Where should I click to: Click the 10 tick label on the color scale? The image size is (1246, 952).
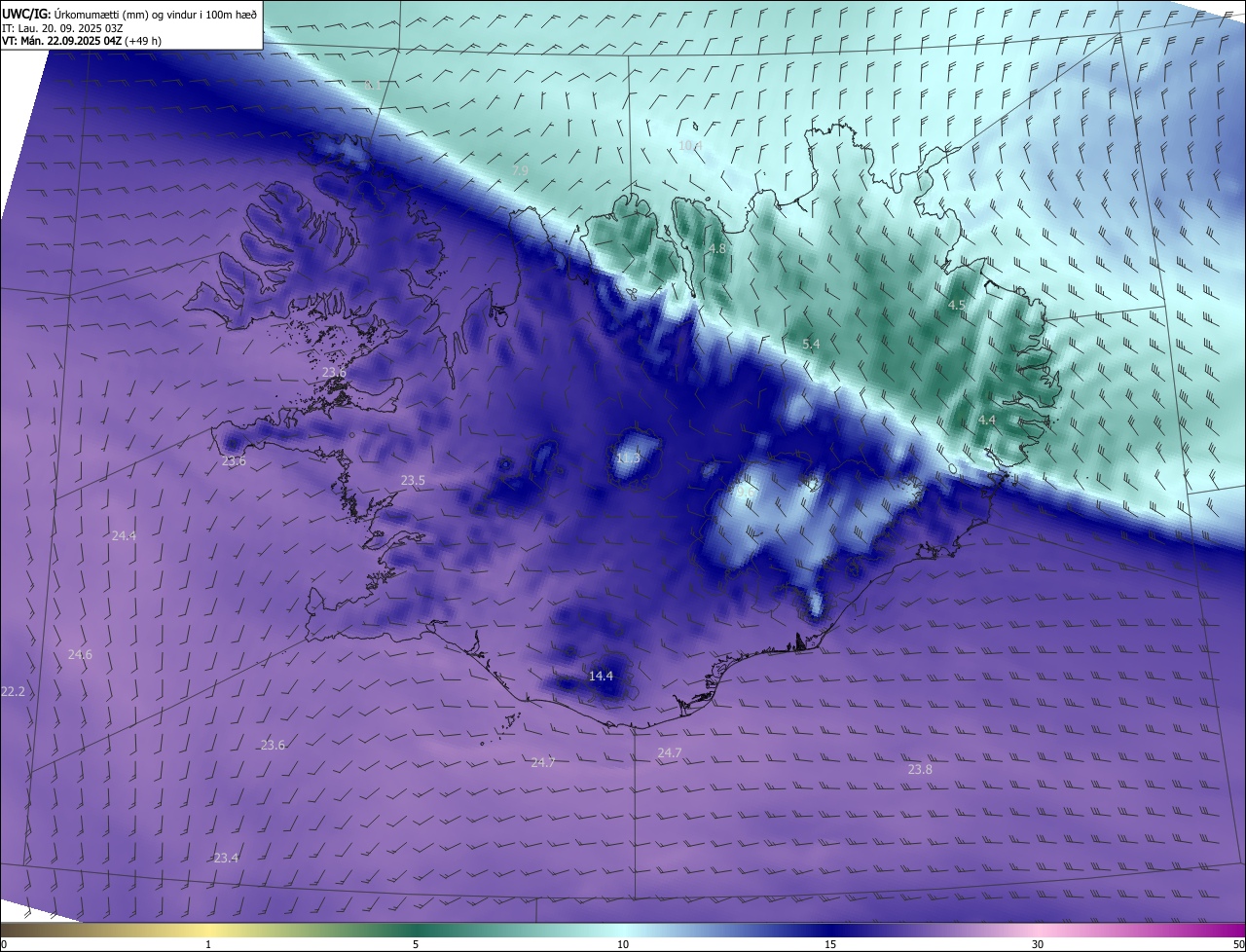click(x=623, y=944)
